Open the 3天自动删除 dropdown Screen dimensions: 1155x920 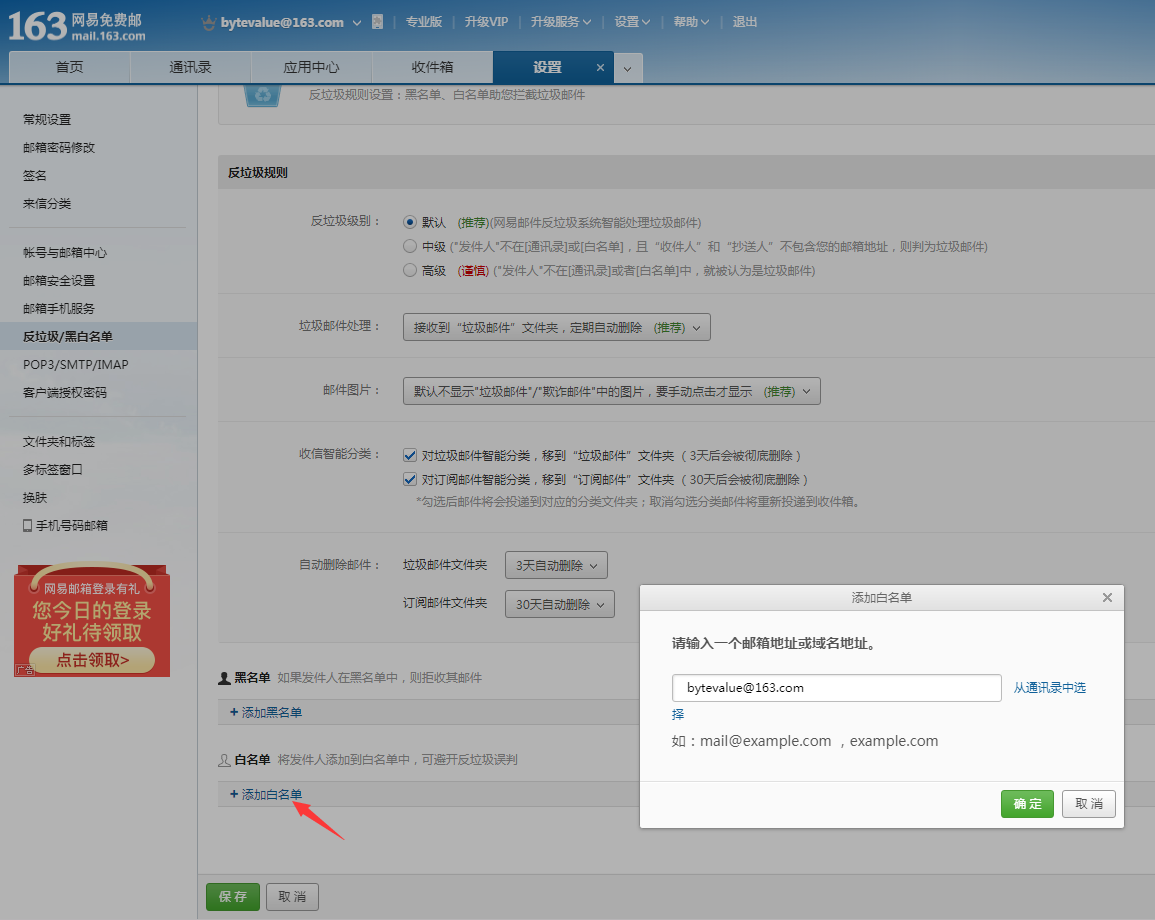pos(556,565)
